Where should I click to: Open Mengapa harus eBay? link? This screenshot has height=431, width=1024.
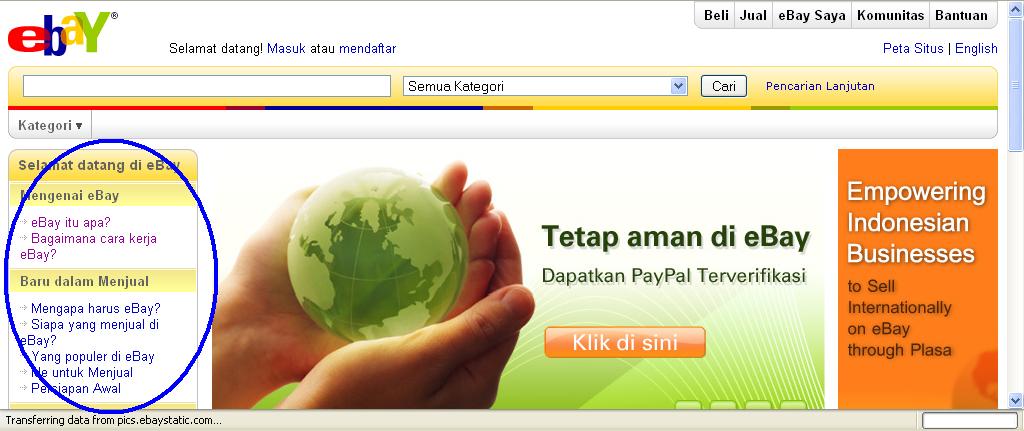95,308
